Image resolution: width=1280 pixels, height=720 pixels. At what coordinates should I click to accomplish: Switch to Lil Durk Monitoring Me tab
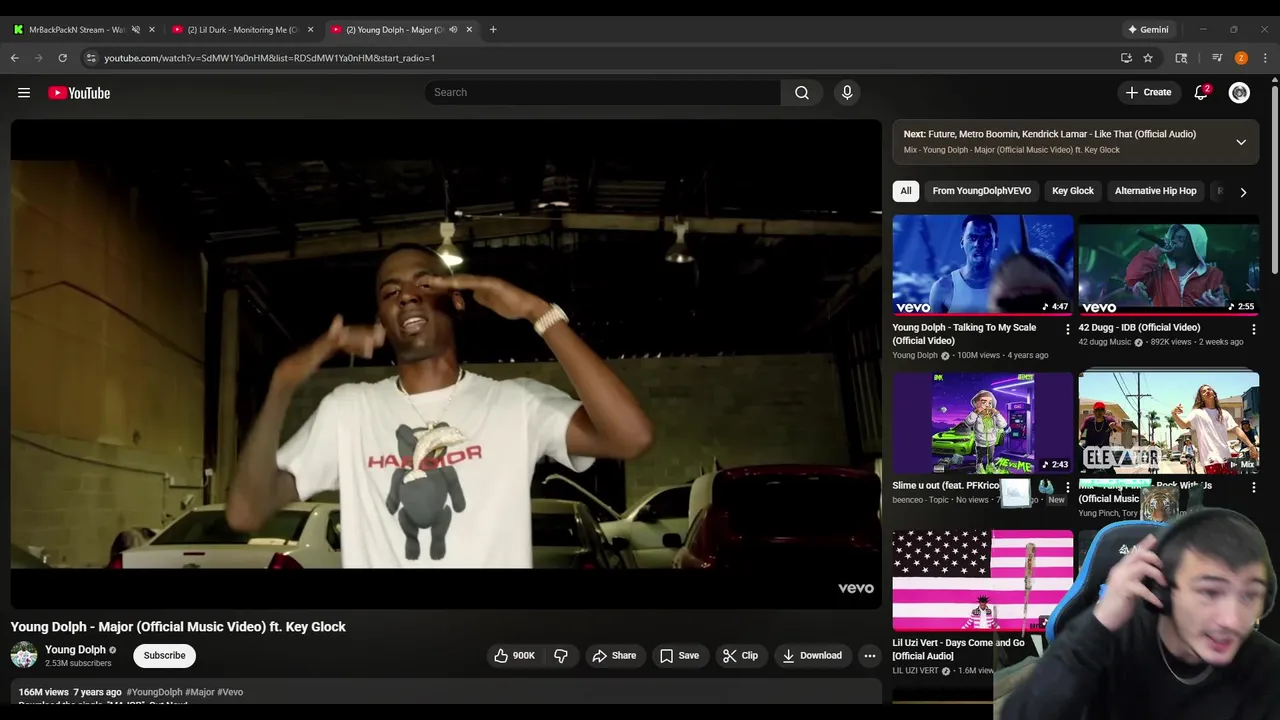(x=241, y=29)
